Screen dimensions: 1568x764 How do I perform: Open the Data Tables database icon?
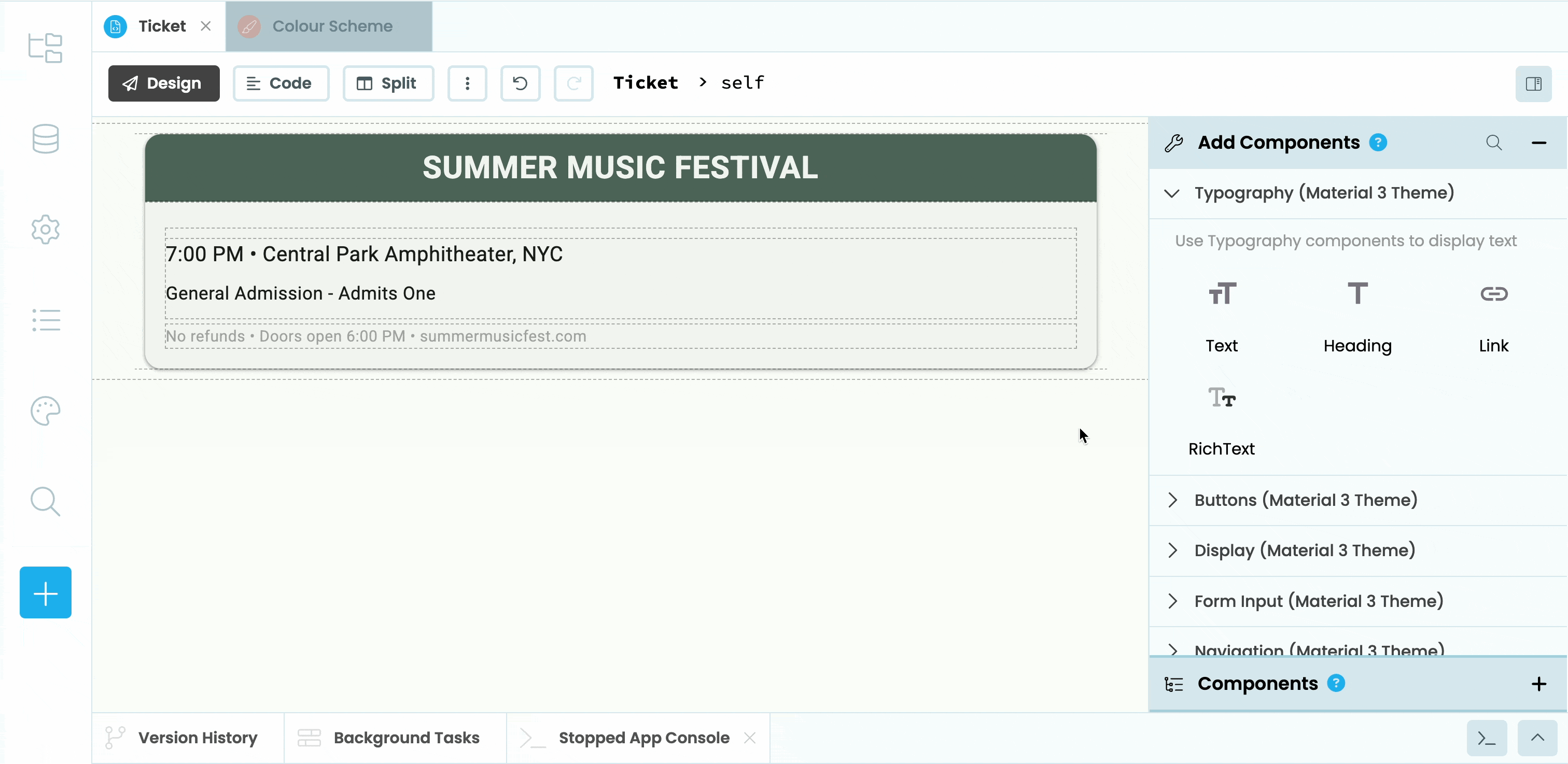(x=45, y=139)
